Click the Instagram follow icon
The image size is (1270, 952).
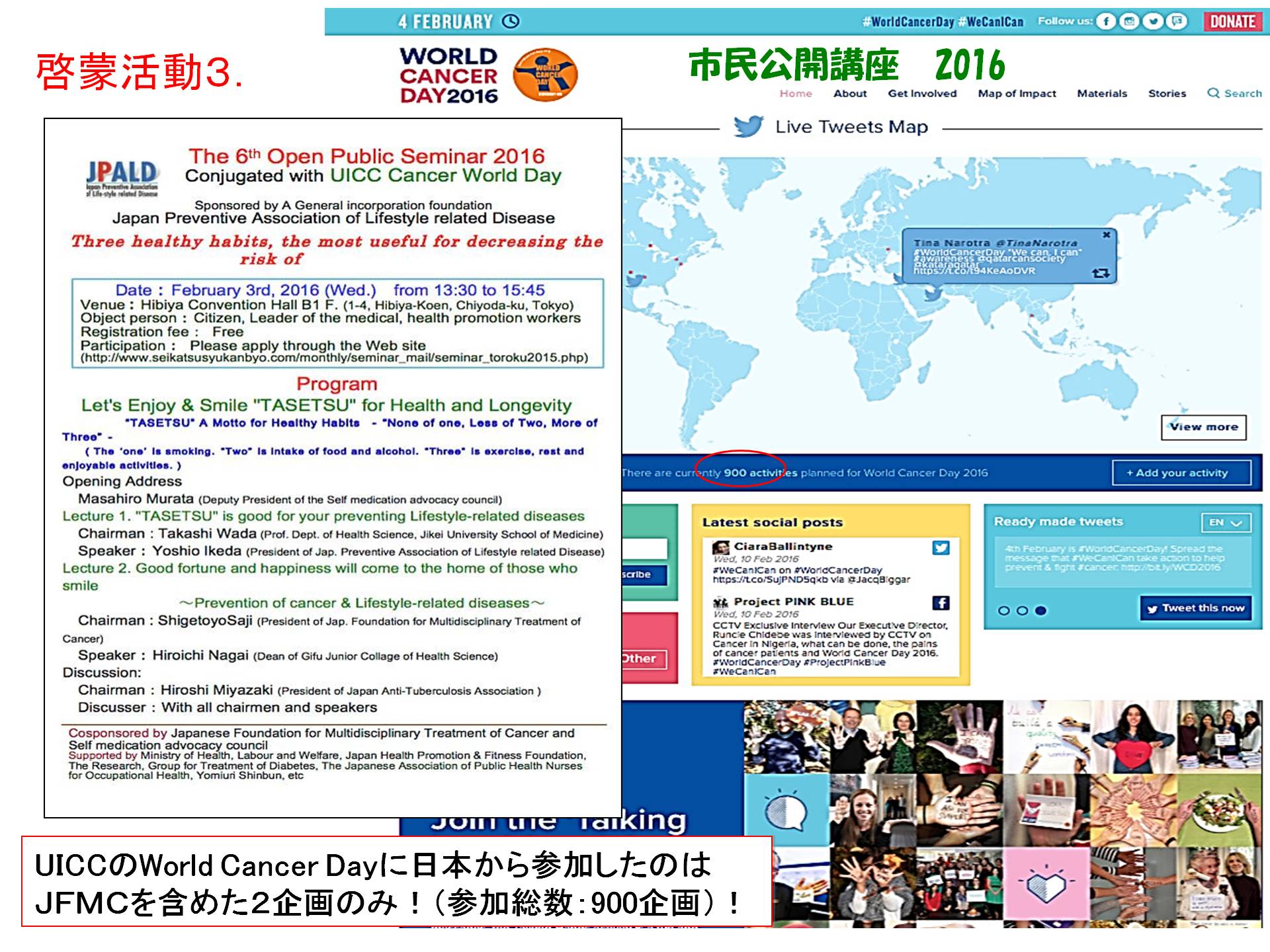(x=1130, y=21)
